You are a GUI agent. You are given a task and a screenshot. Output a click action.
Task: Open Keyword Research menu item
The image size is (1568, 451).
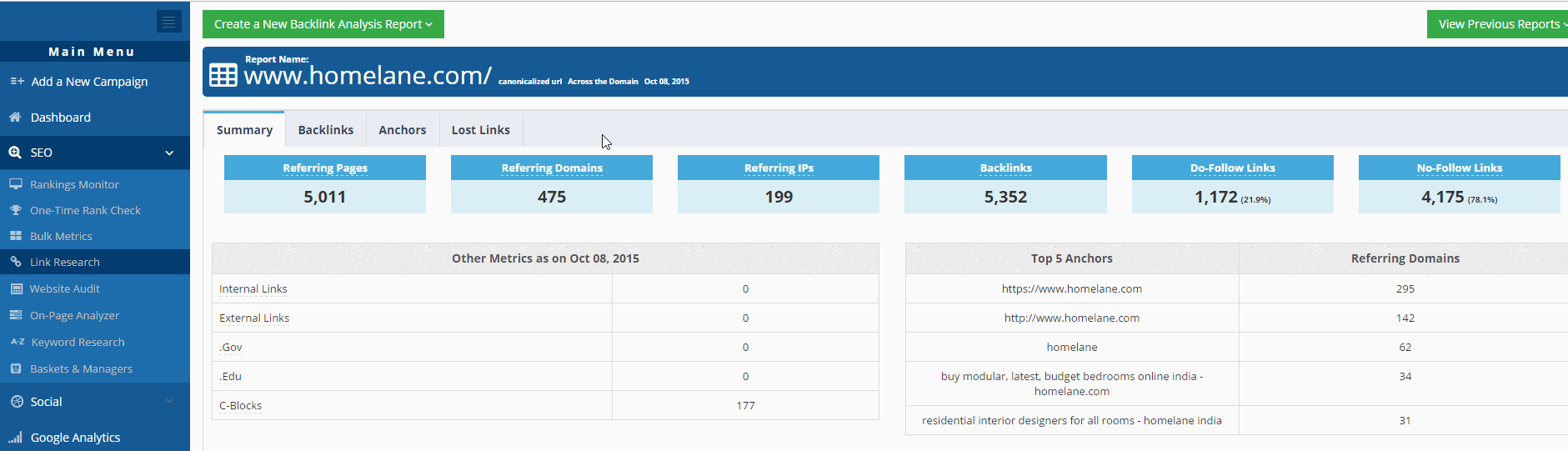(x=78, y=342)
